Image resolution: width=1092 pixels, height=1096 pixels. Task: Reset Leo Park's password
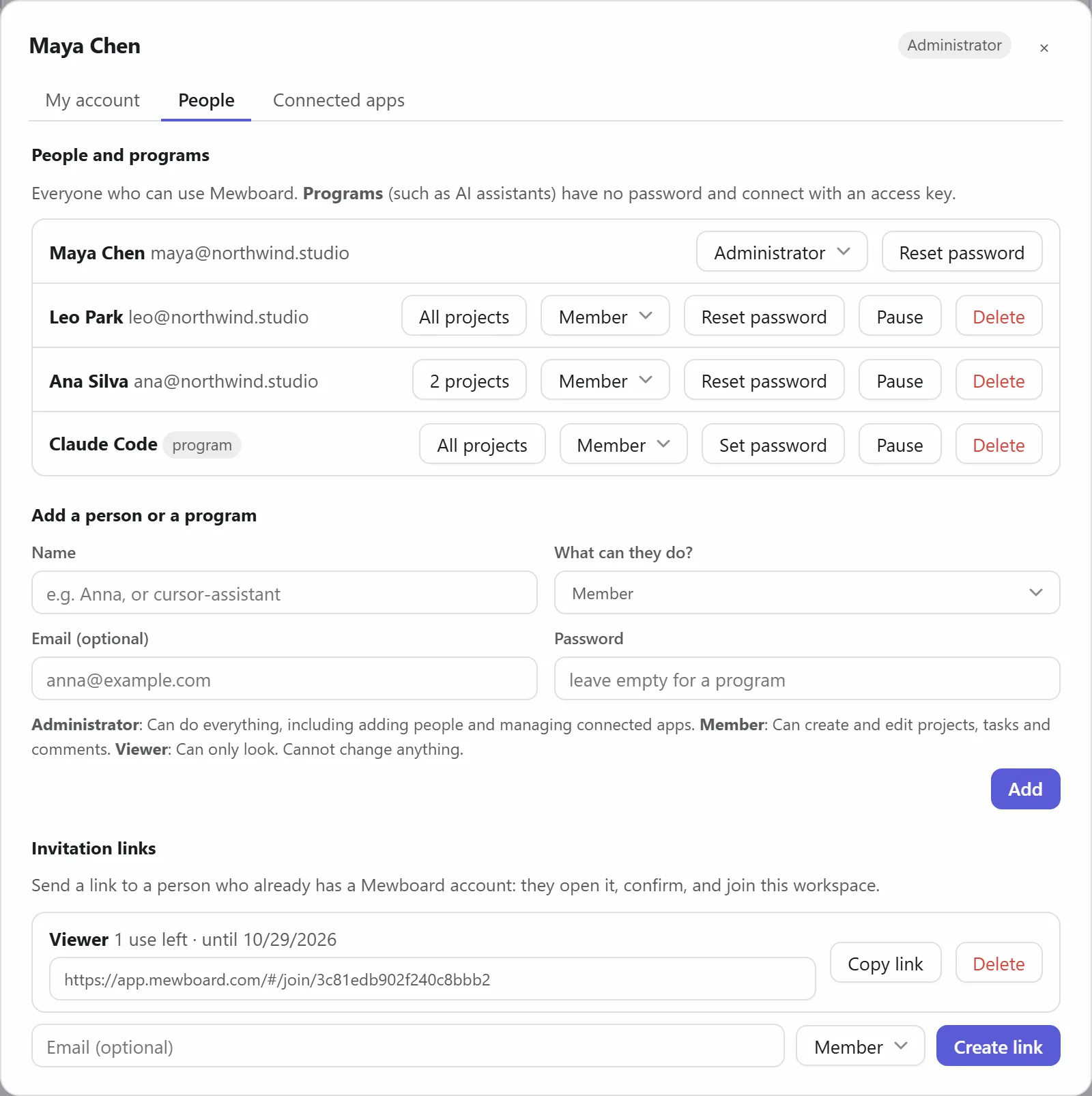[764, 316]
